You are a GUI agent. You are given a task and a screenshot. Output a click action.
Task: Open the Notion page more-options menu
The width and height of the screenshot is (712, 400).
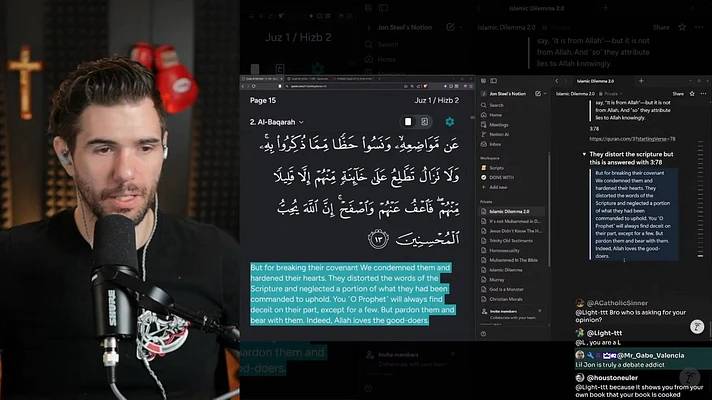pos(703,94)
